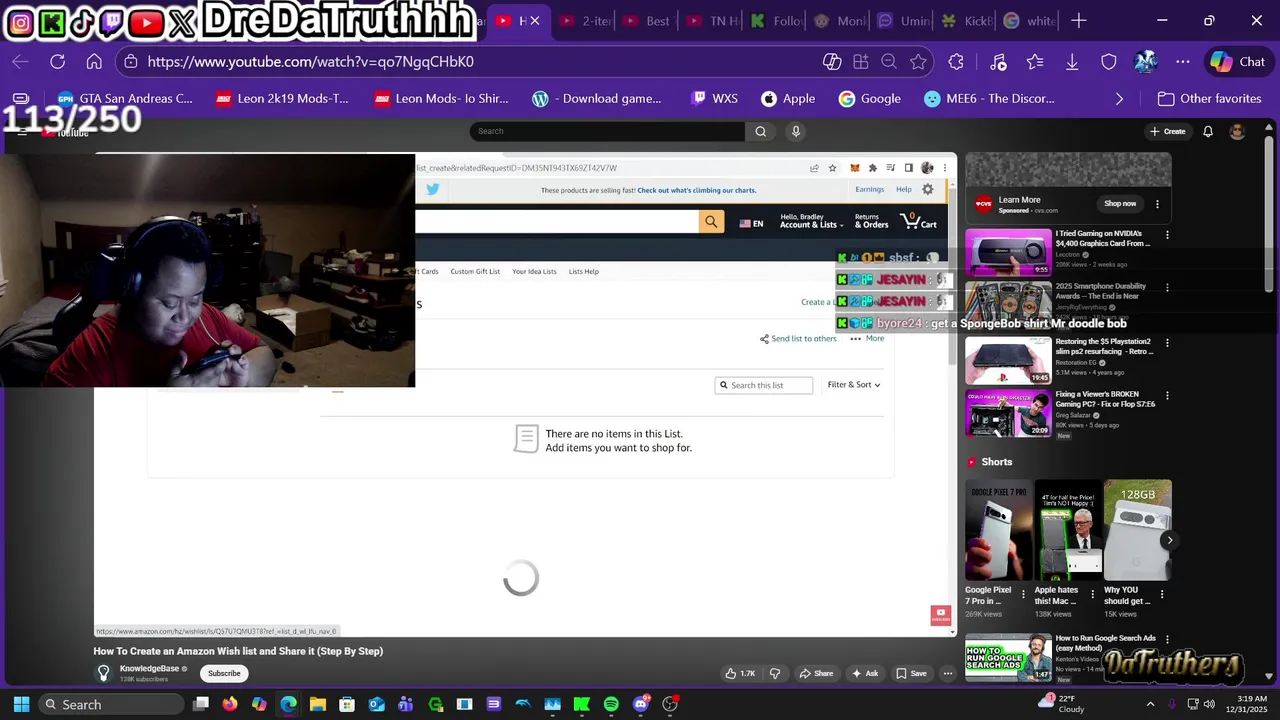Open the WXS Twitch bookmark
Screen dimensions: 1280x720
714,98
